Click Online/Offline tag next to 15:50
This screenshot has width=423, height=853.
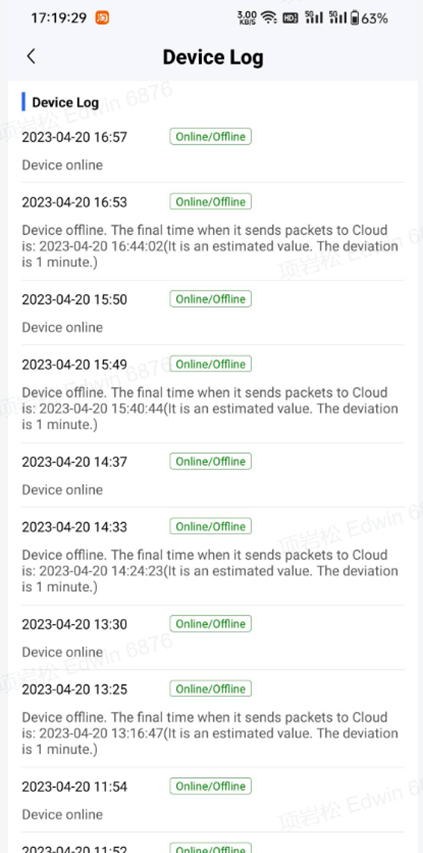[210, 299]
